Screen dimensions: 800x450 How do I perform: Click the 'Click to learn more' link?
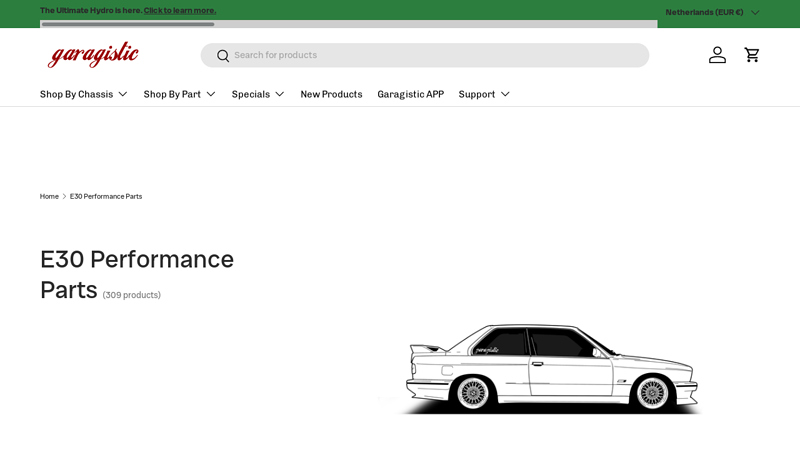pos(180,10)
